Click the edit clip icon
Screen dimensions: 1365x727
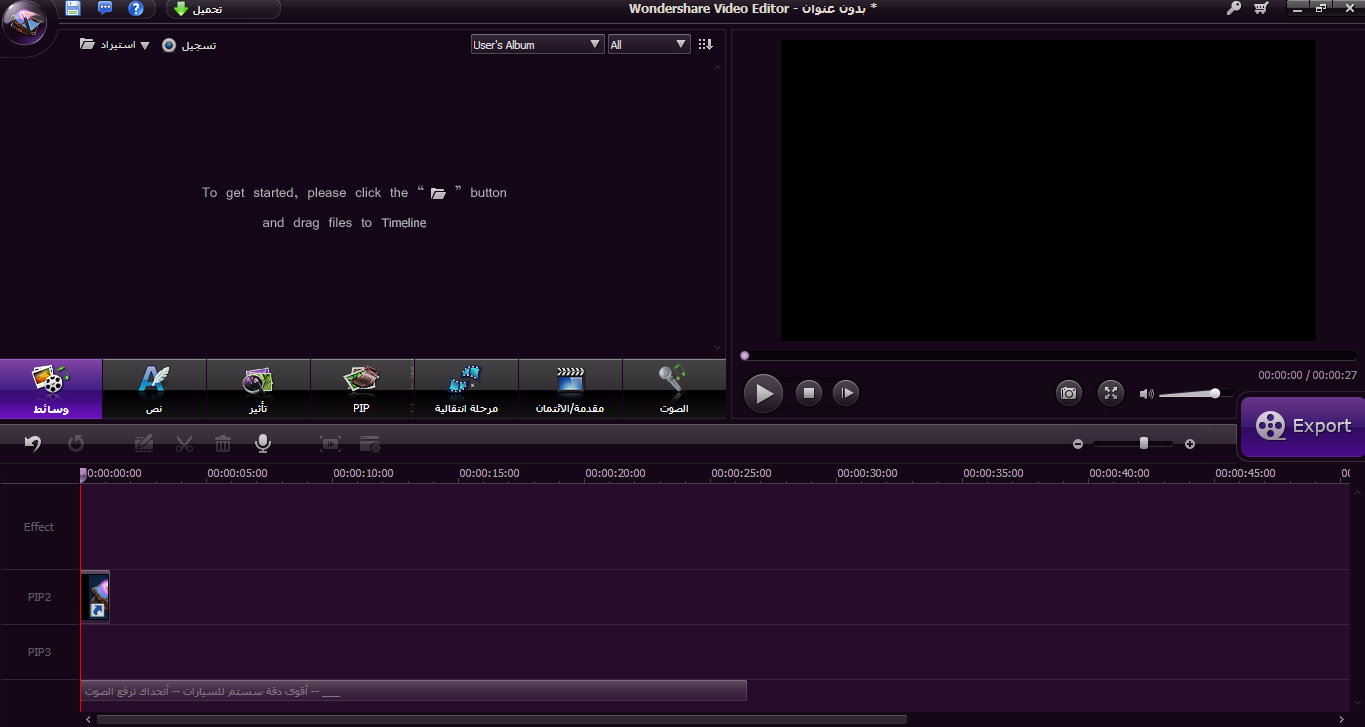144,443
